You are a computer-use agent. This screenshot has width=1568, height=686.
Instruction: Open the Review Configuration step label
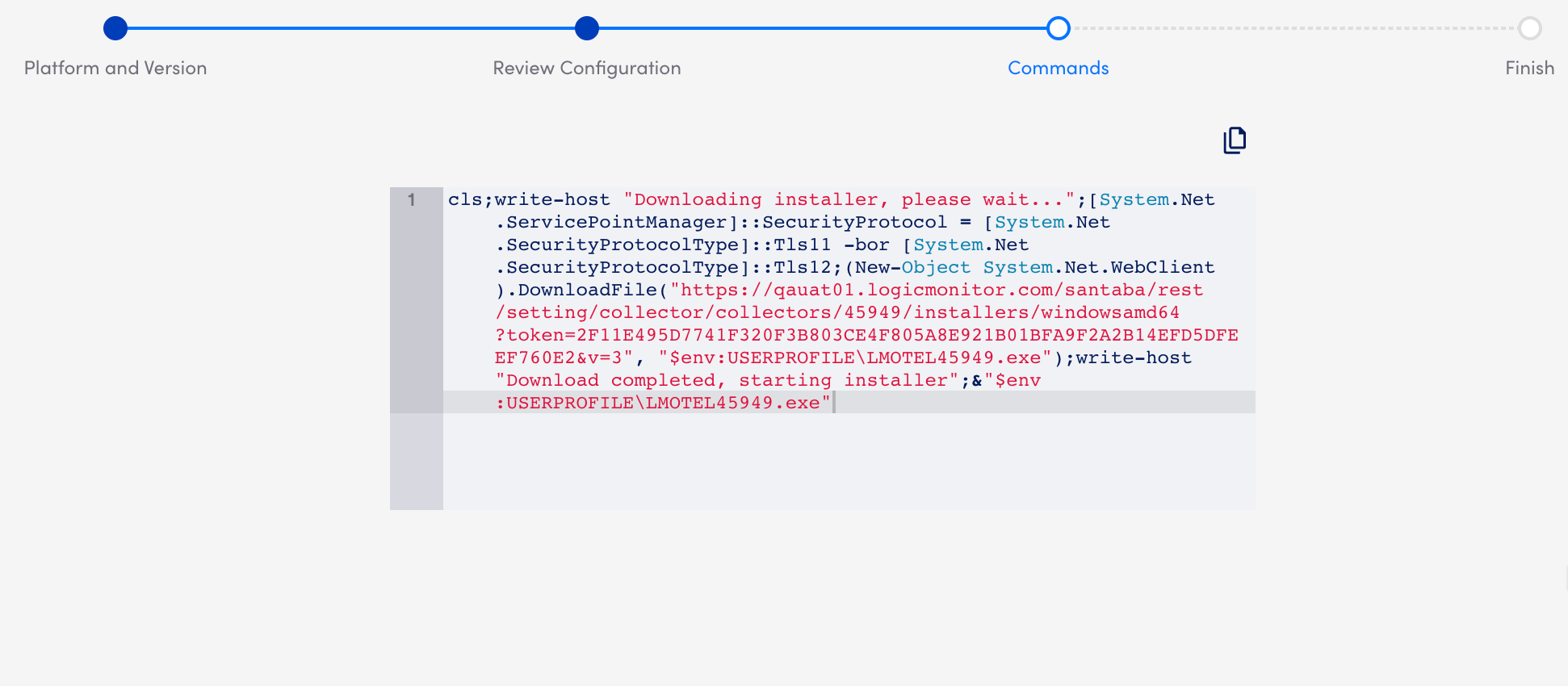point(587,69)
